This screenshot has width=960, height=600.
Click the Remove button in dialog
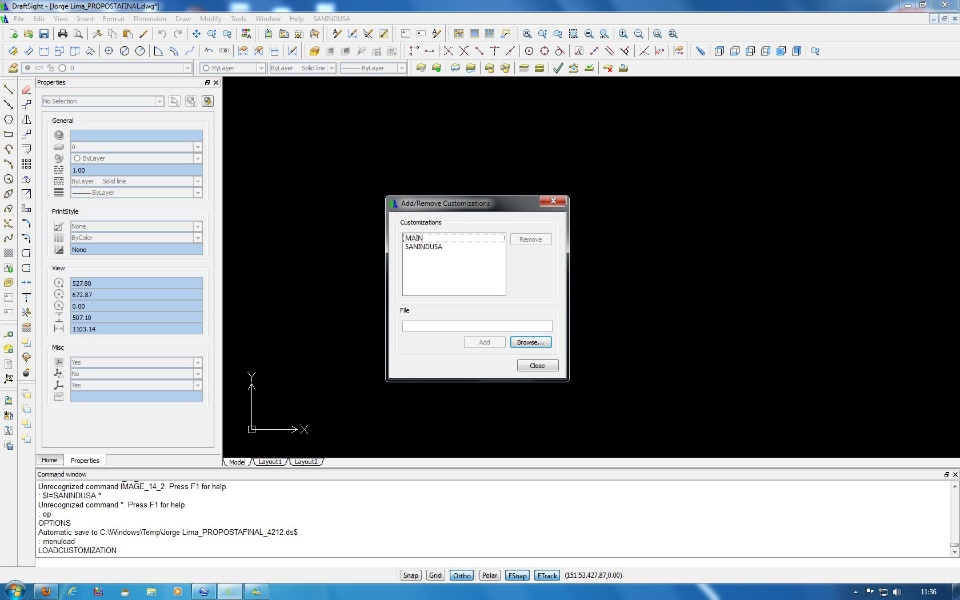(x=531, y=239)
